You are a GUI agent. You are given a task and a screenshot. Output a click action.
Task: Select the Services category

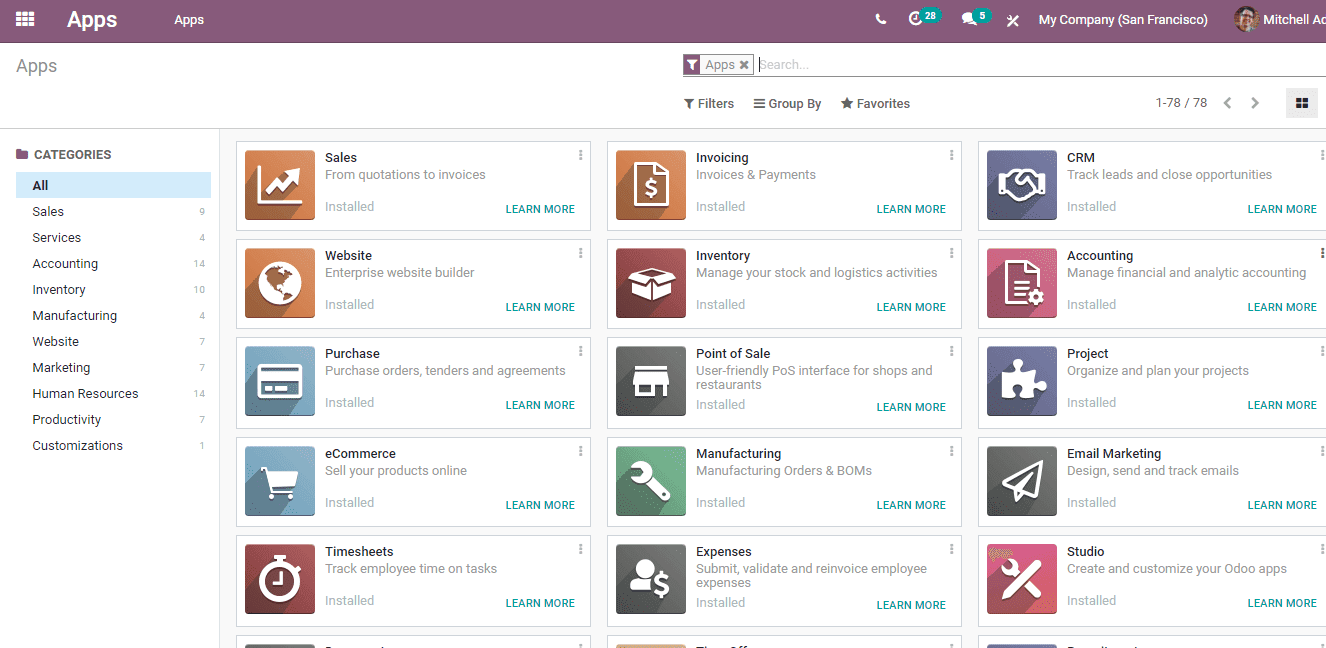point(113,237)
